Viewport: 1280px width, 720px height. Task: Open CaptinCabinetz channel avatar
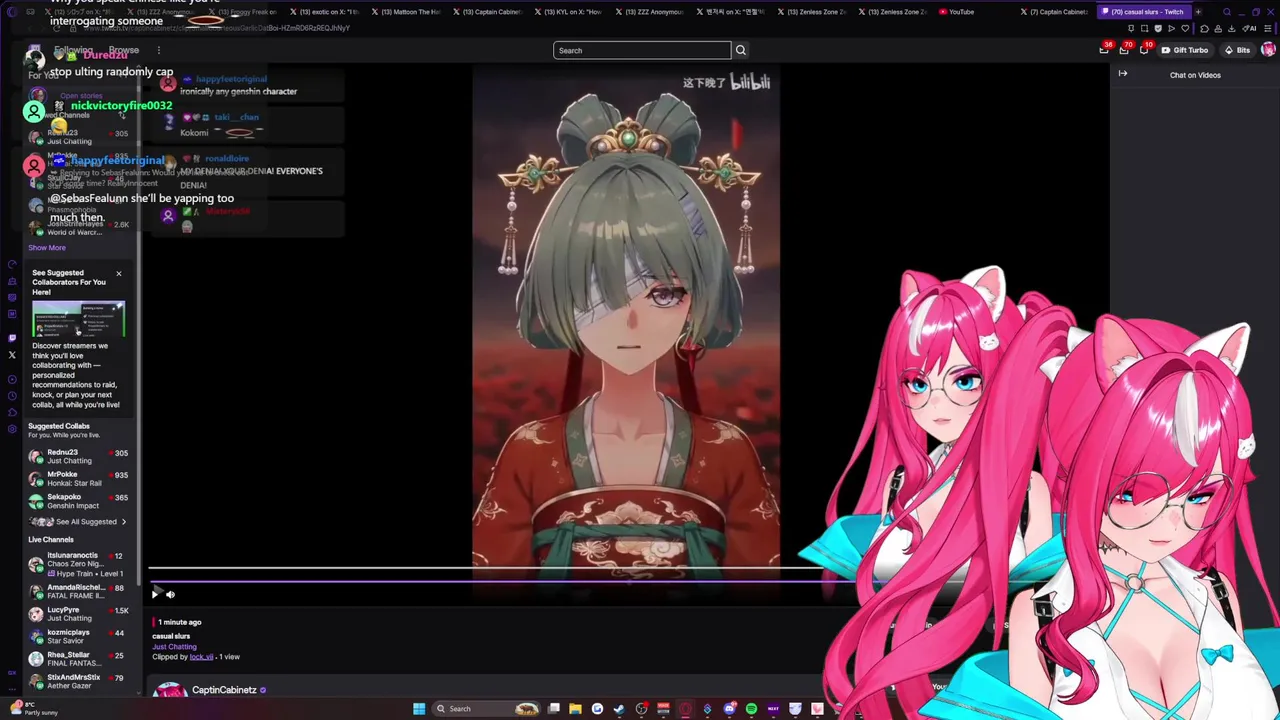[170, 691]
